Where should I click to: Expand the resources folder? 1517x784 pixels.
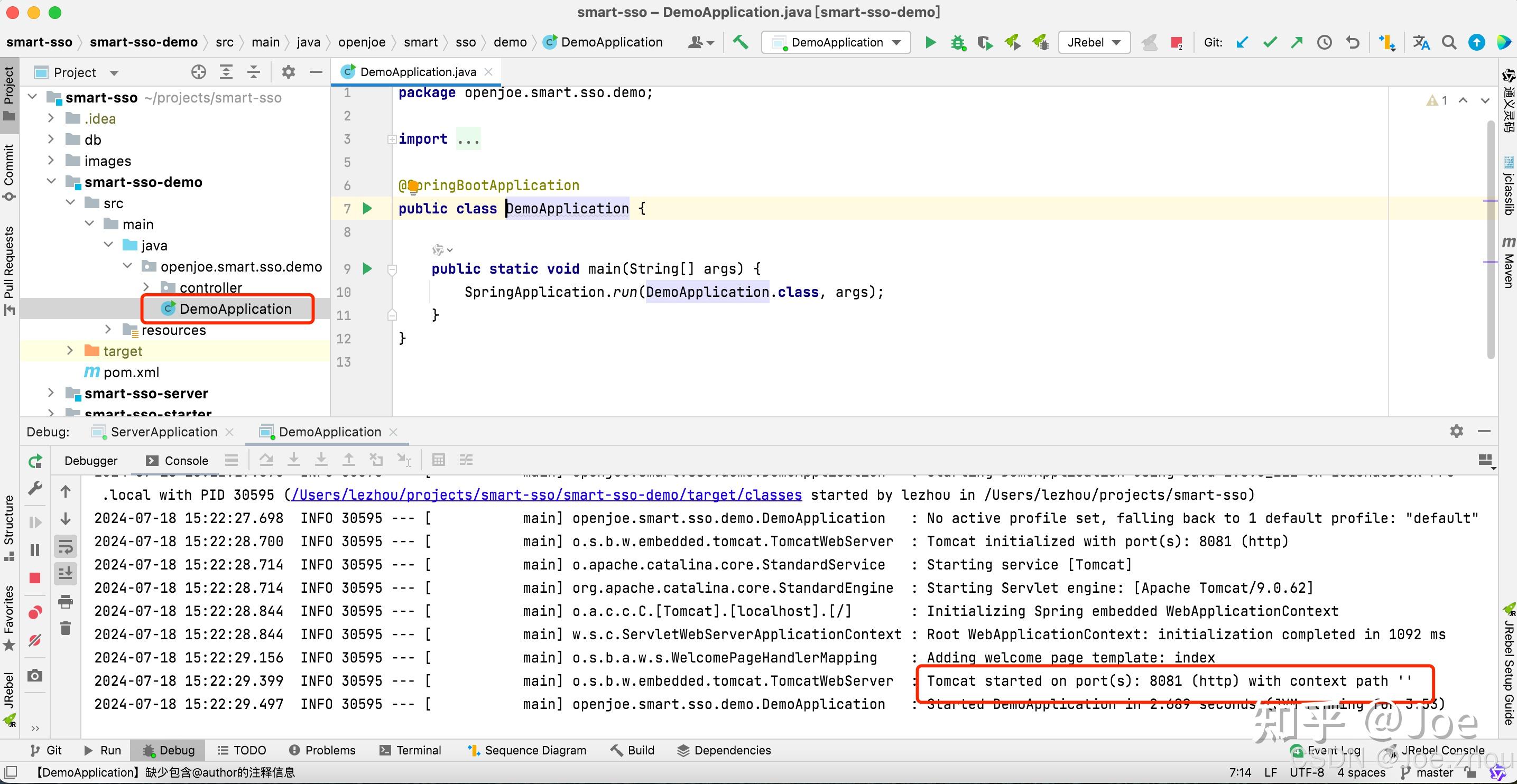tap(108, 330)
